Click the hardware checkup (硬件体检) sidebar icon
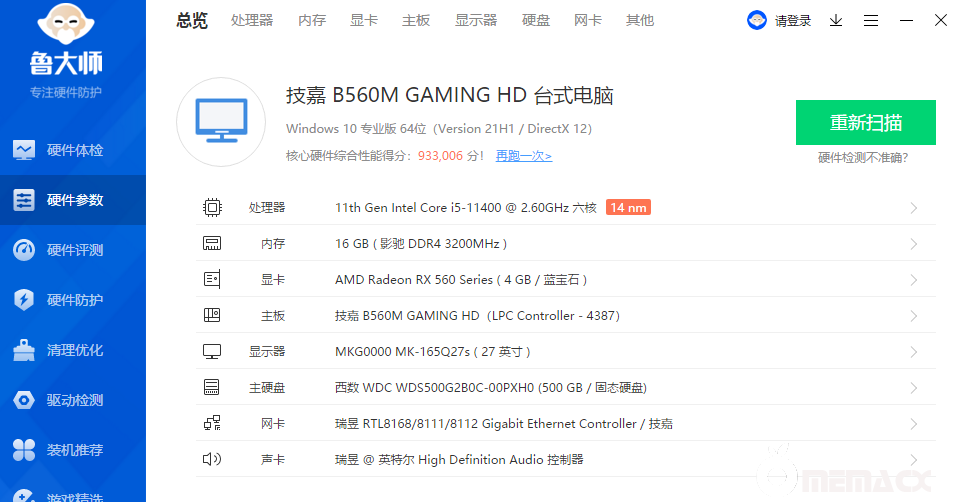Image resolution: width=958 pixels, height=502 pixels. (x=25, y=150)
